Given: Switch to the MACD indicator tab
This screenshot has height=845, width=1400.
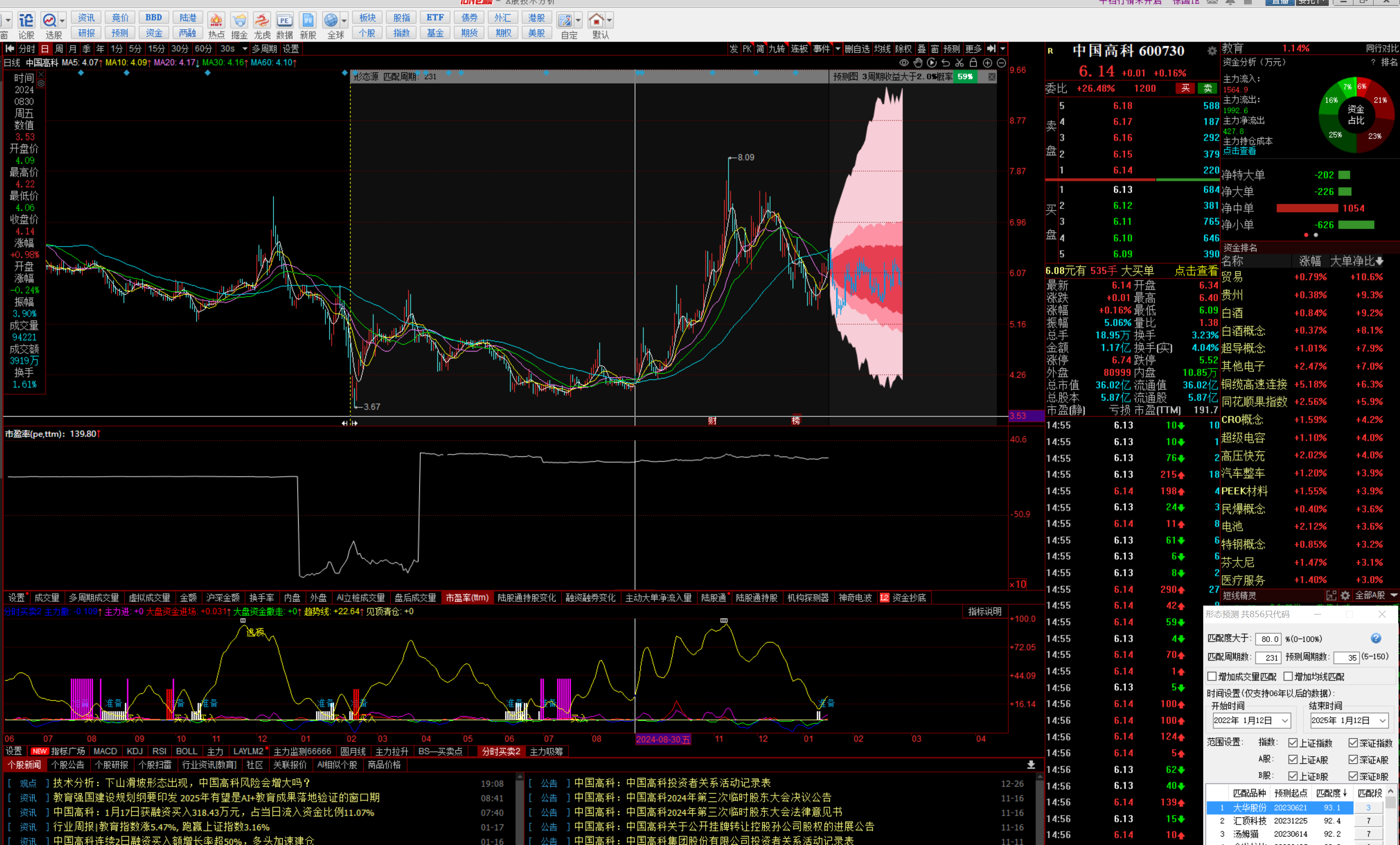Looking at the screenshot, I should [x=104, y=751].
